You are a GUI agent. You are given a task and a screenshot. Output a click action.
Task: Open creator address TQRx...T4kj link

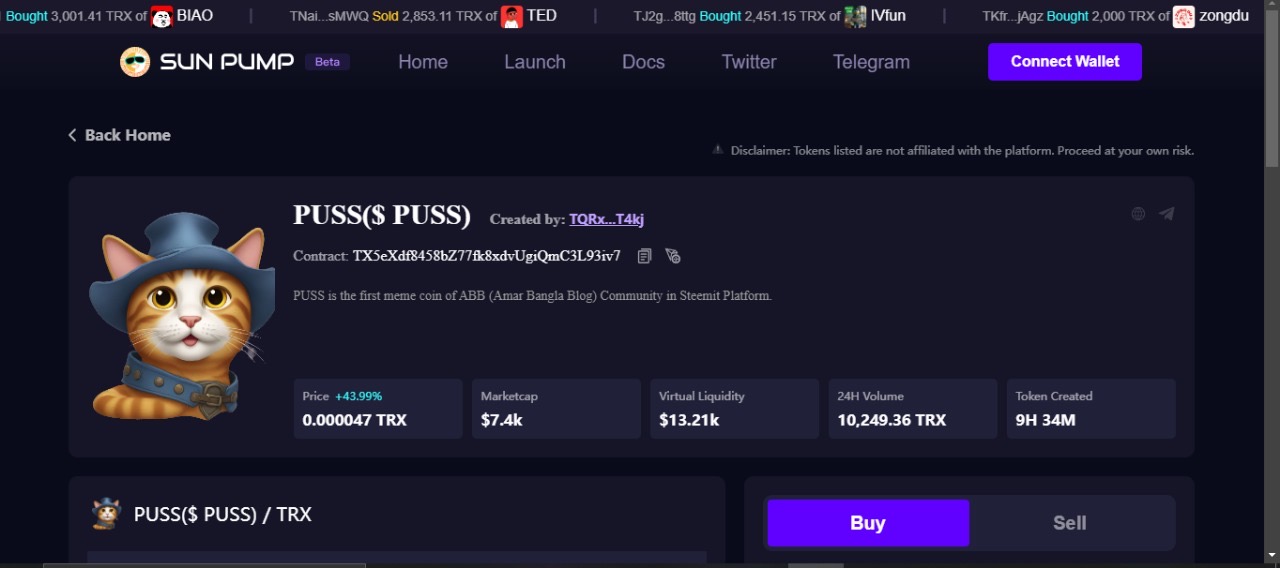(x=607, y=219)
